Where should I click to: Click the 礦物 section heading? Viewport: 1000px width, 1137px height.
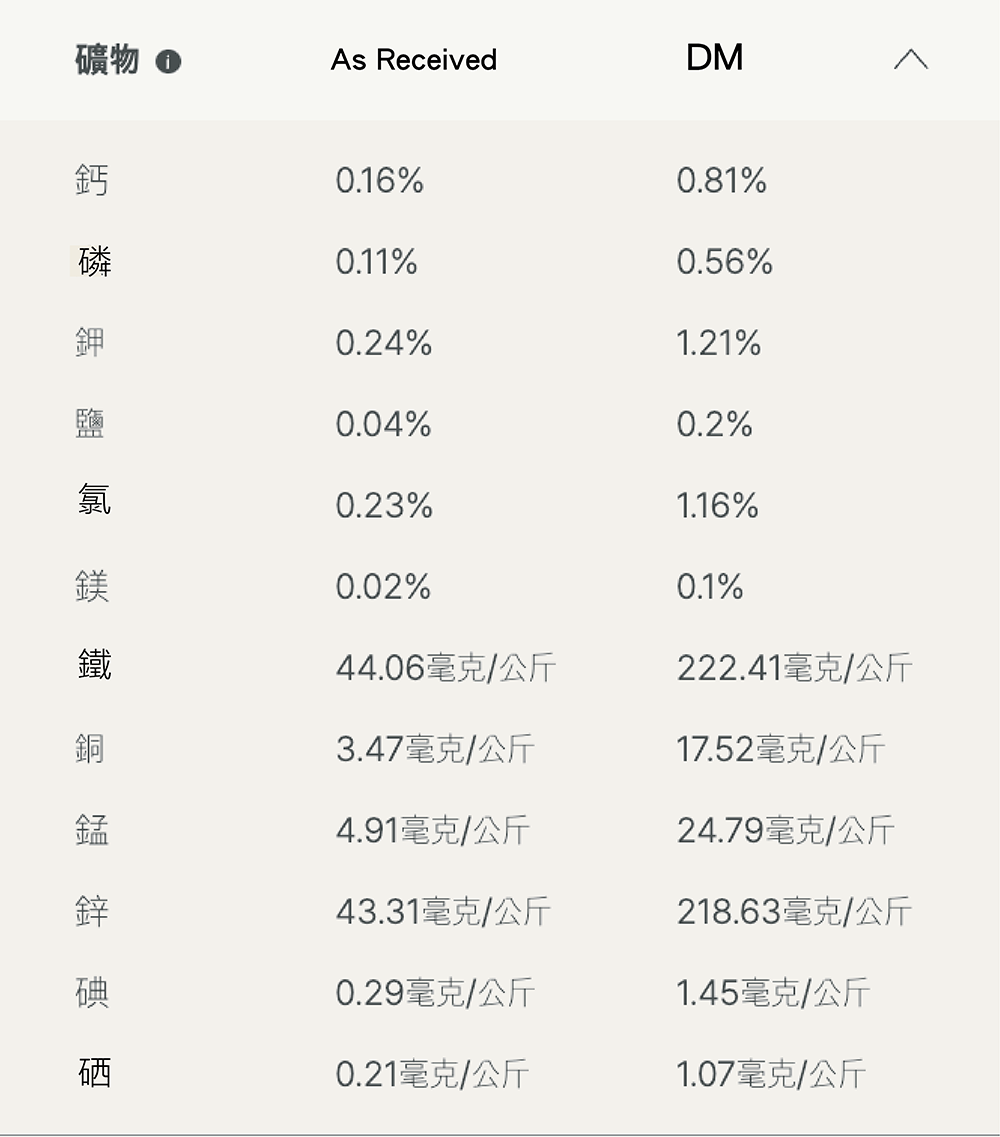pyautogui.click(x=107, y=61)
